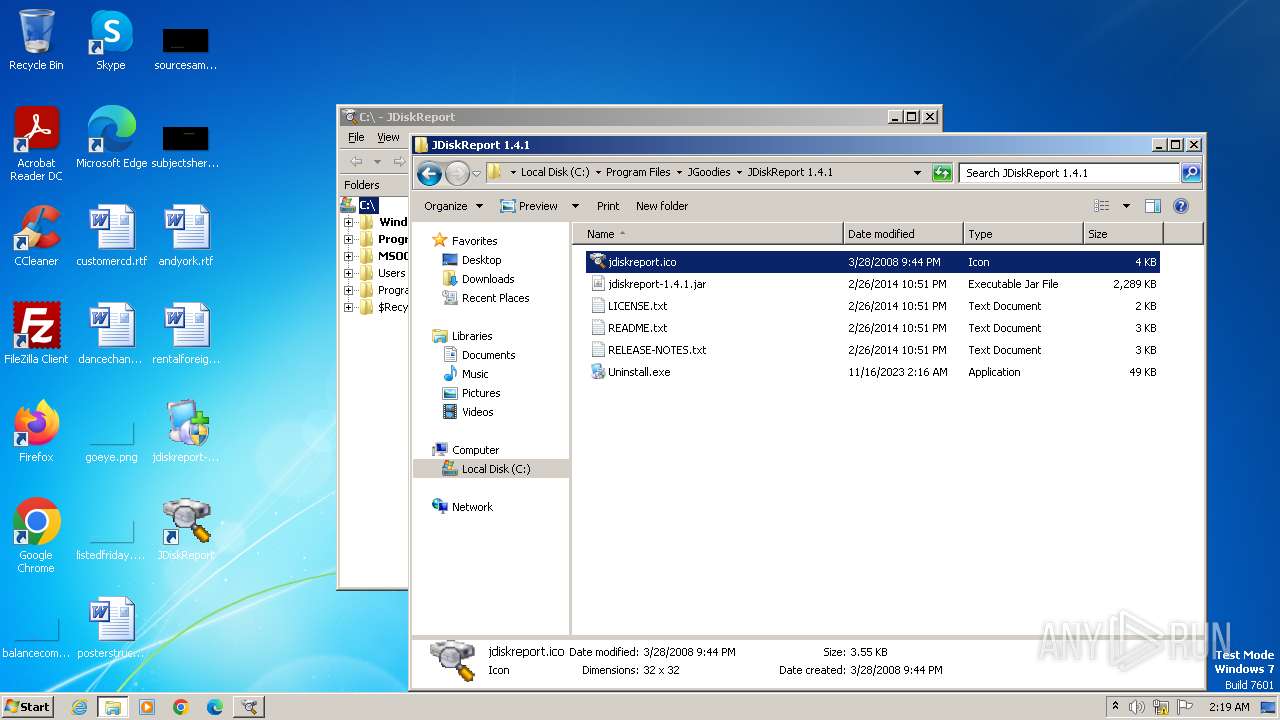1280x720 pixels.
Task: Click the search magnifier icon
Action: tap(1190, 173)
